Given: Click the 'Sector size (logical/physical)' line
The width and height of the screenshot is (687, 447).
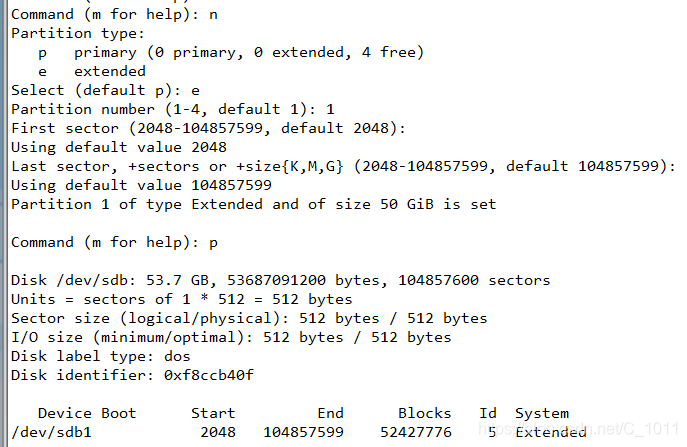Looking at the screenshot, I should pos(249,318).
